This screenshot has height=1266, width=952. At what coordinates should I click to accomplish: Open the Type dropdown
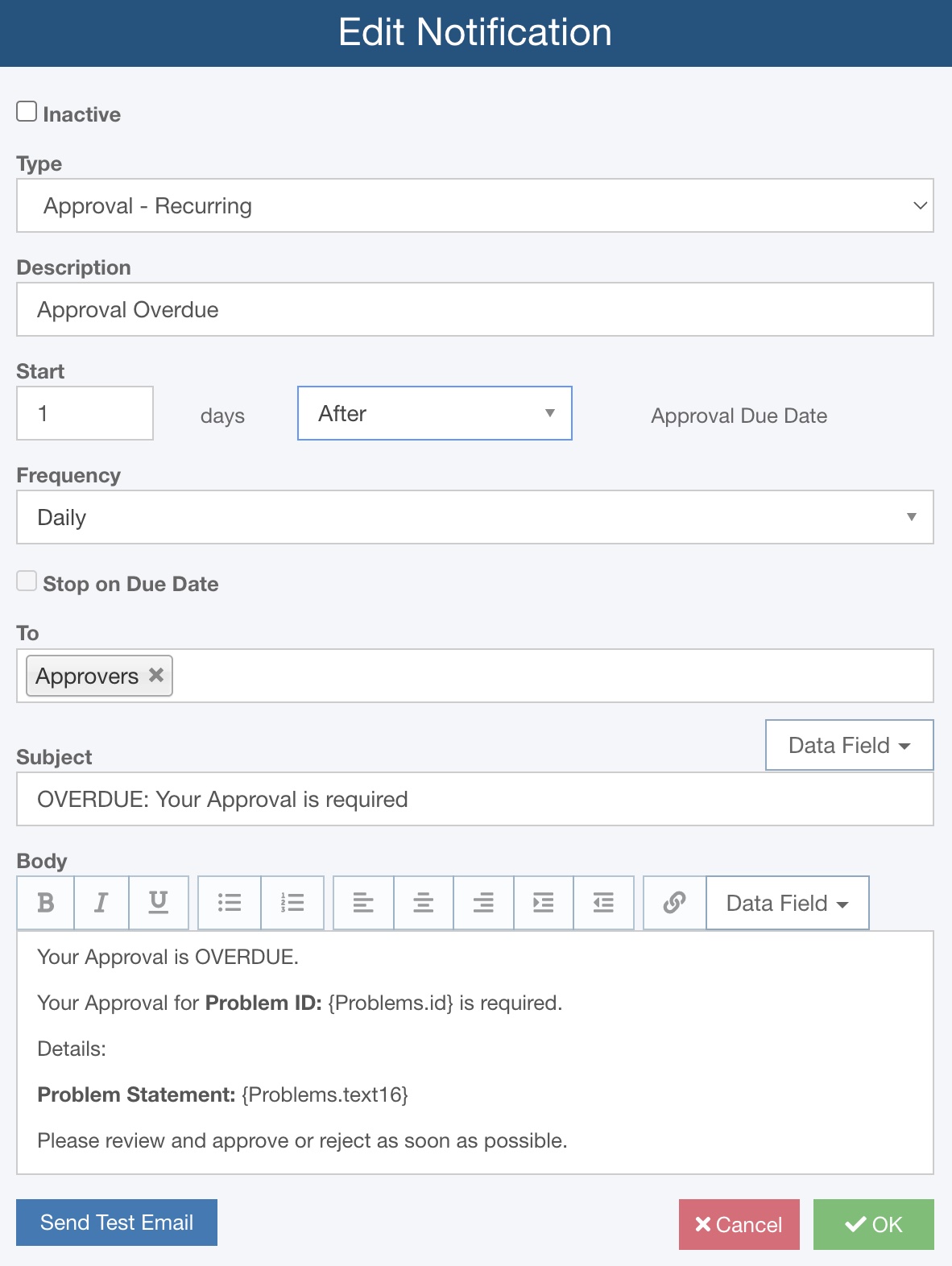point(475,205)
